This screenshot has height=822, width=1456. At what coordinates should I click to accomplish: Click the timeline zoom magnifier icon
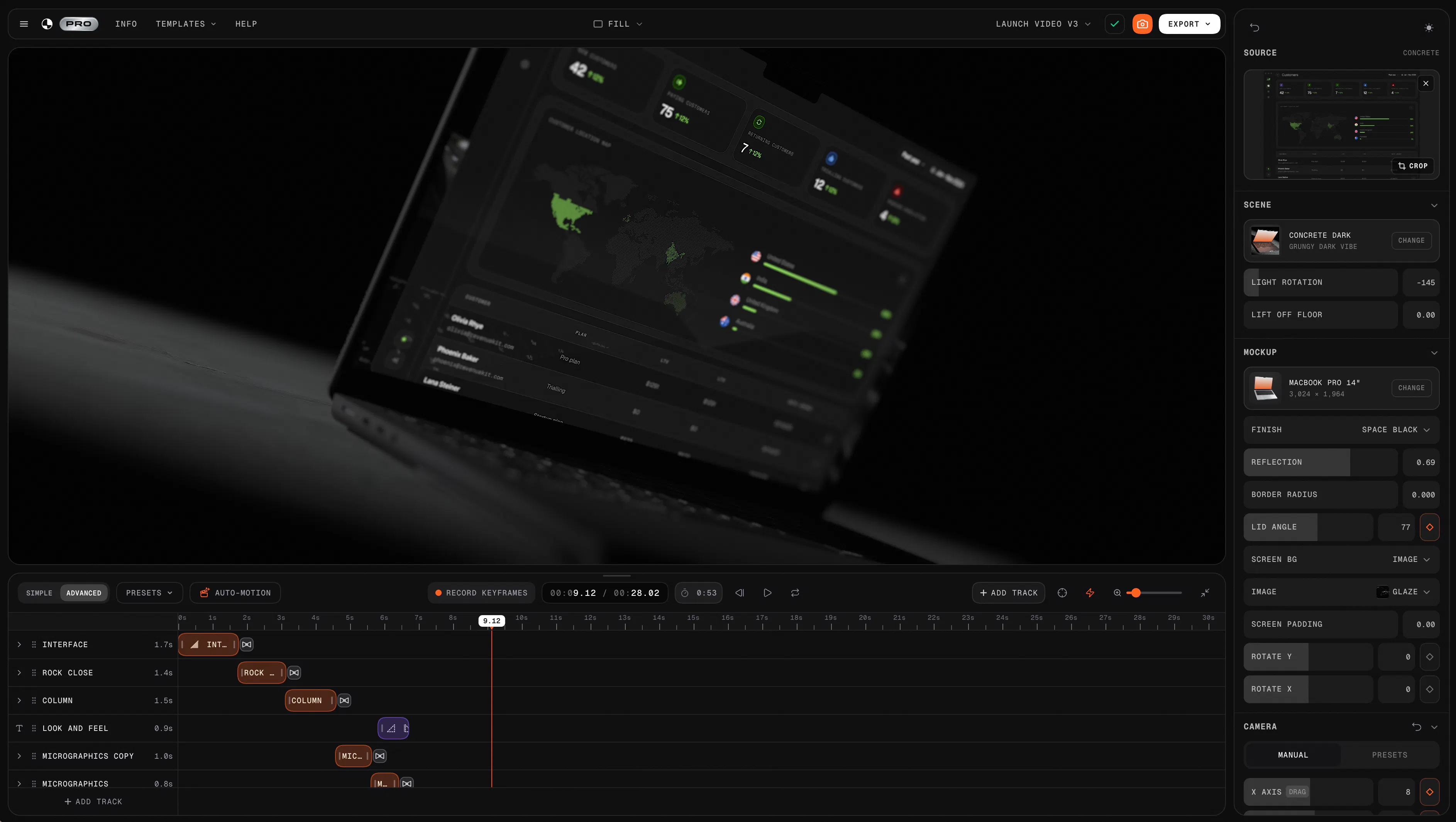(x=1117, y=593)
